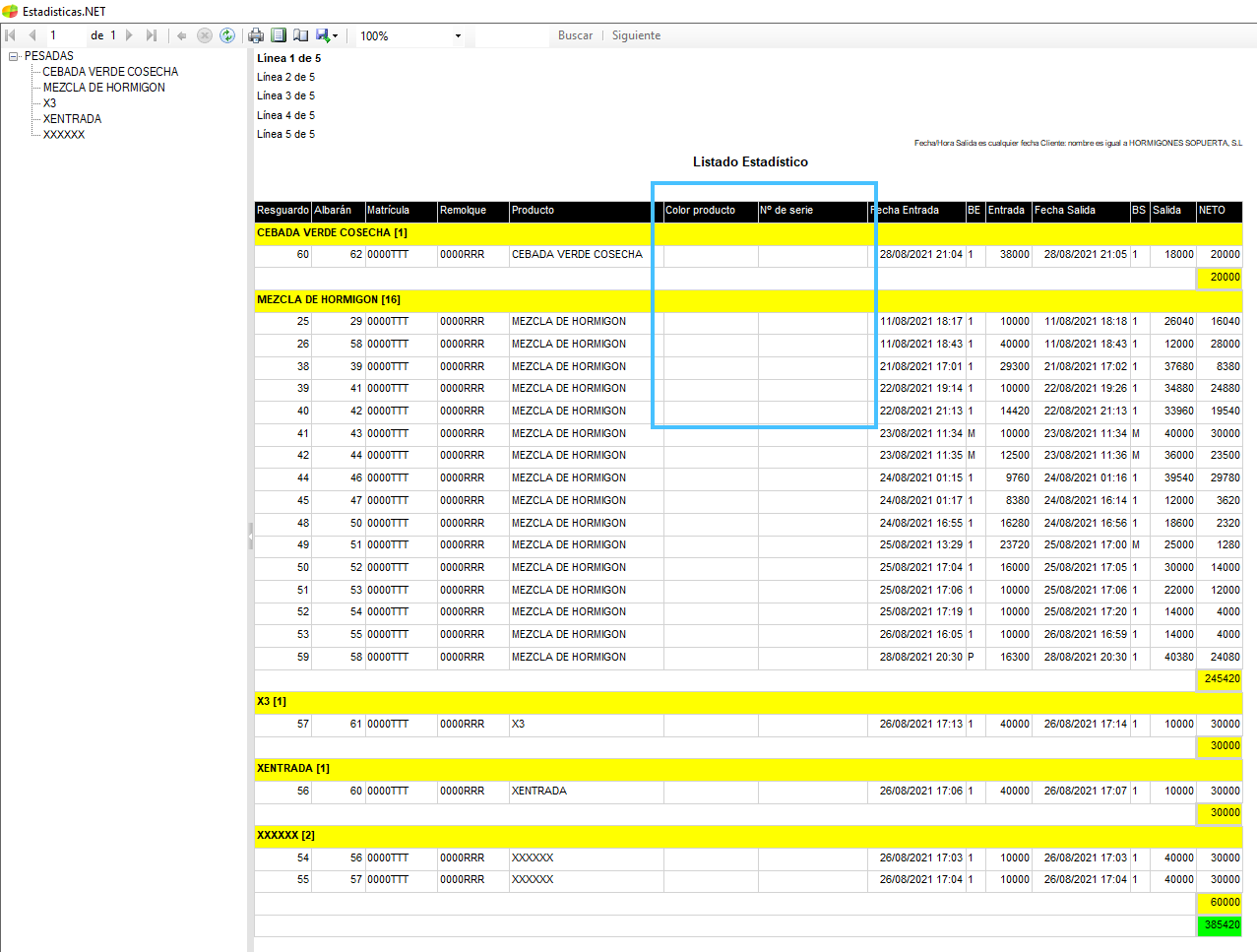1257x952 pixels.
Task: Click the filter description mentioning HORMIGONES SOPUERTA, S.L
Action: pos(1078,144)
